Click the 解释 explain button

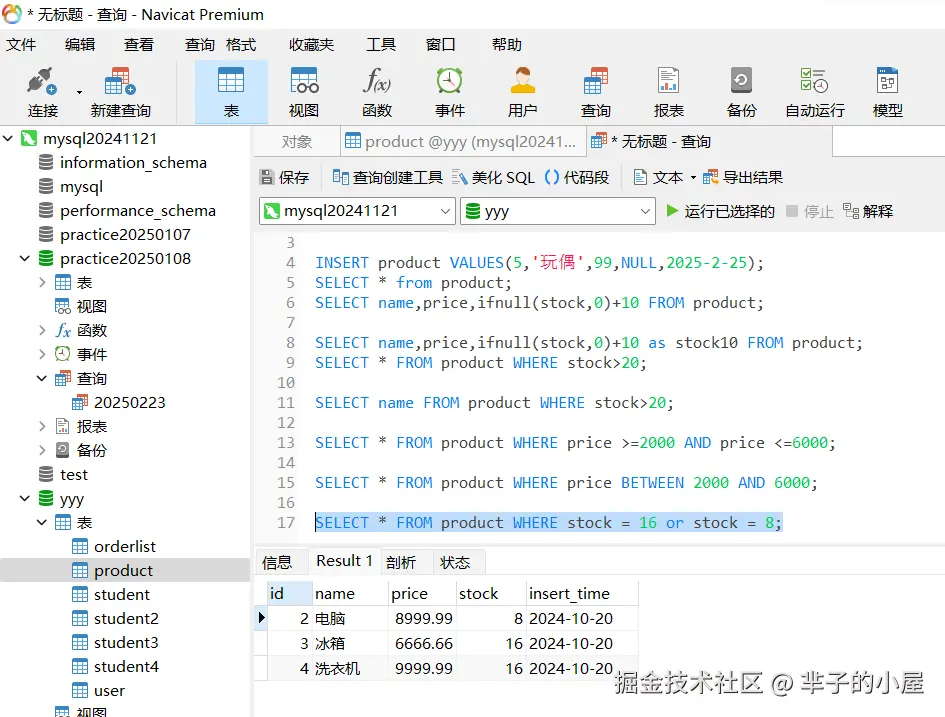[868, 211]
